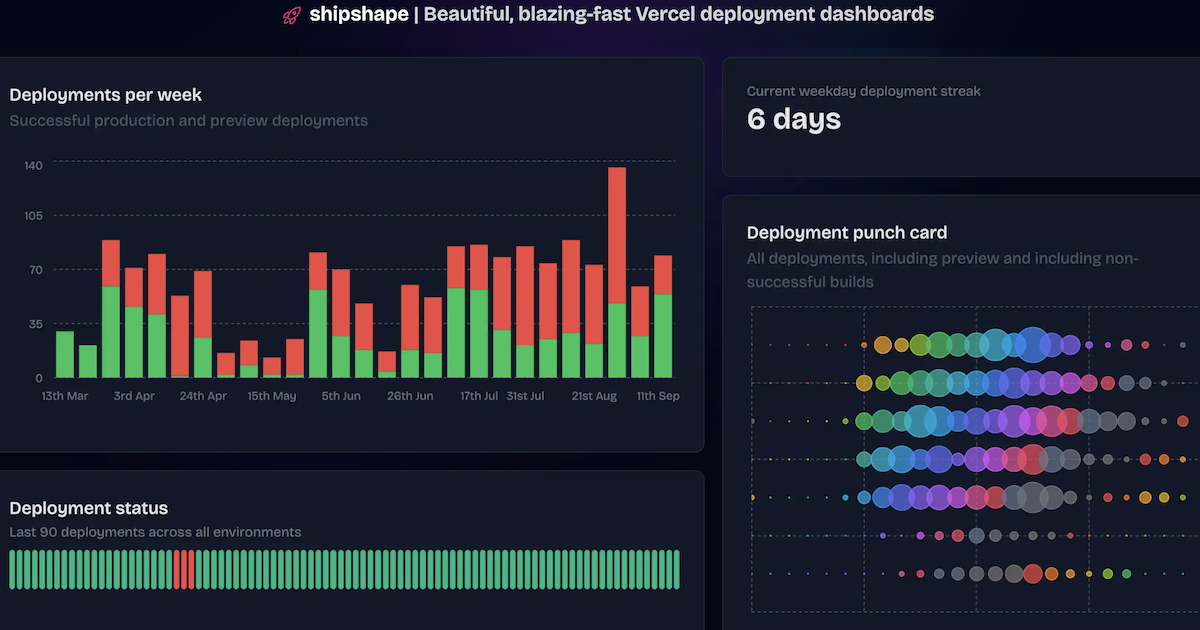Click the yellow bubble starting the second punch card row
Image resolution: width=1200 pixels, height=630 pixels.
(x=864, y=382)
